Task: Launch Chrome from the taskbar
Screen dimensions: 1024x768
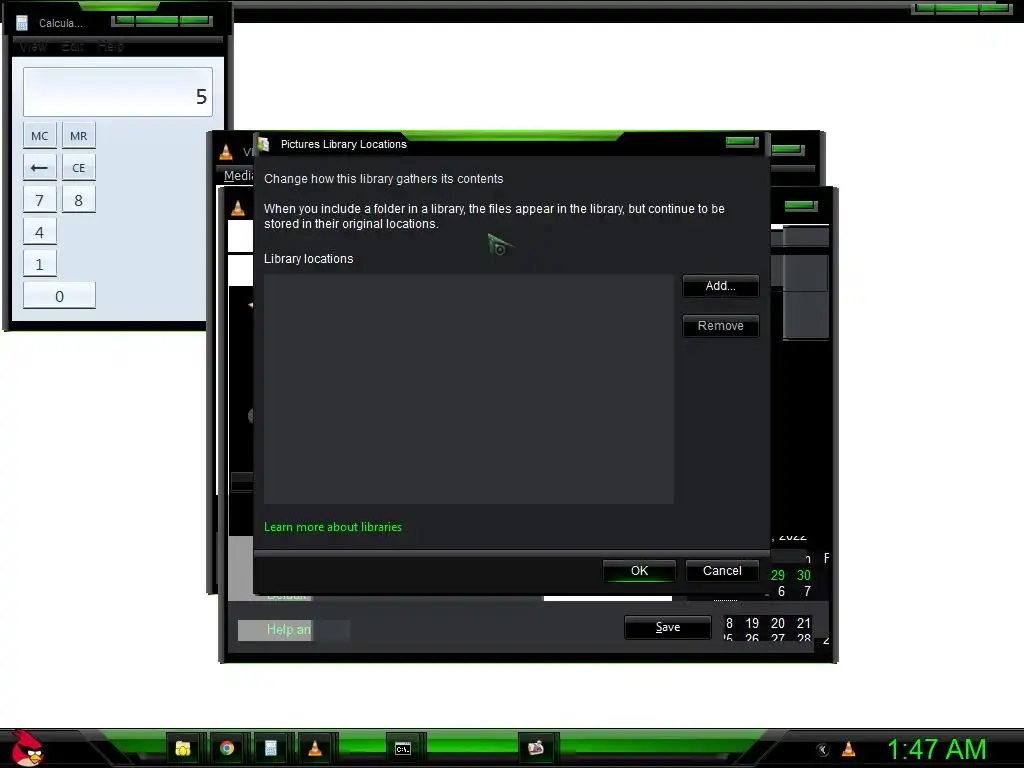Action: pos(227,748)
